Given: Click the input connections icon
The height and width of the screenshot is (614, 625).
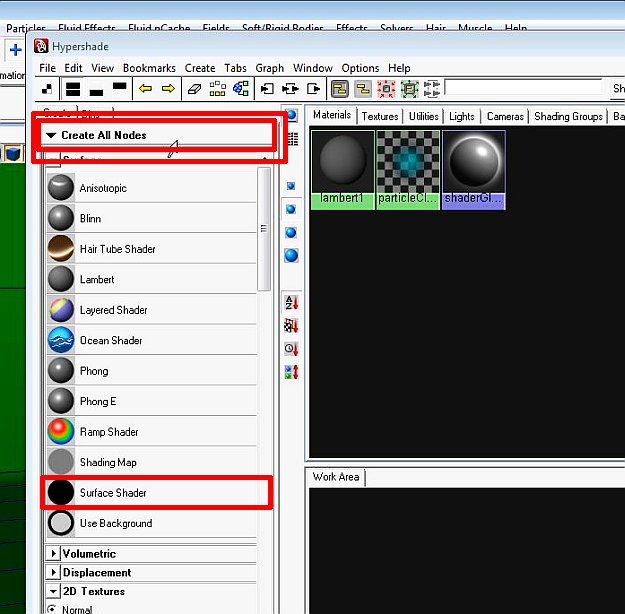Looking at the screenshot, I should coord(267,89).
